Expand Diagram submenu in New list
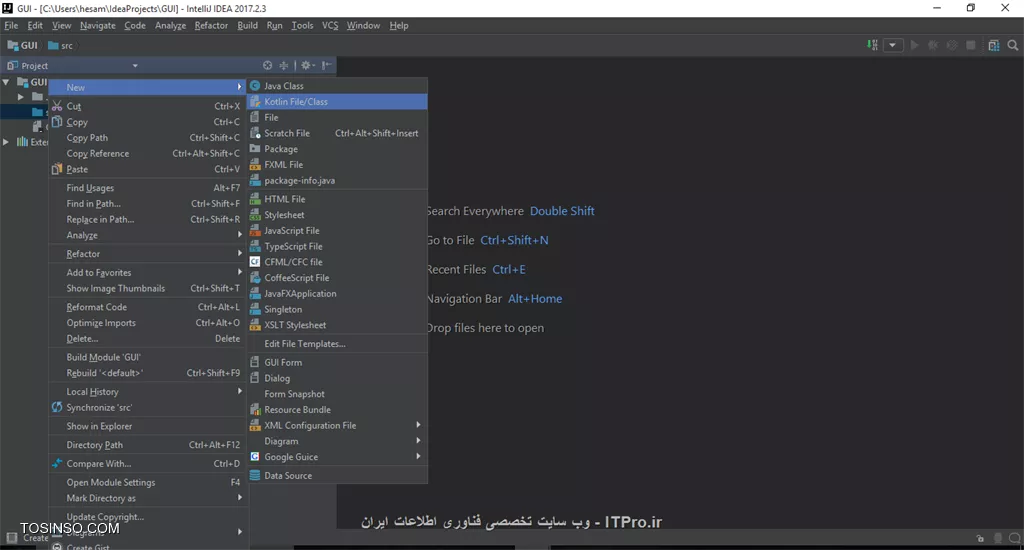Screen dimensions: 1024x550 [337, 441]
